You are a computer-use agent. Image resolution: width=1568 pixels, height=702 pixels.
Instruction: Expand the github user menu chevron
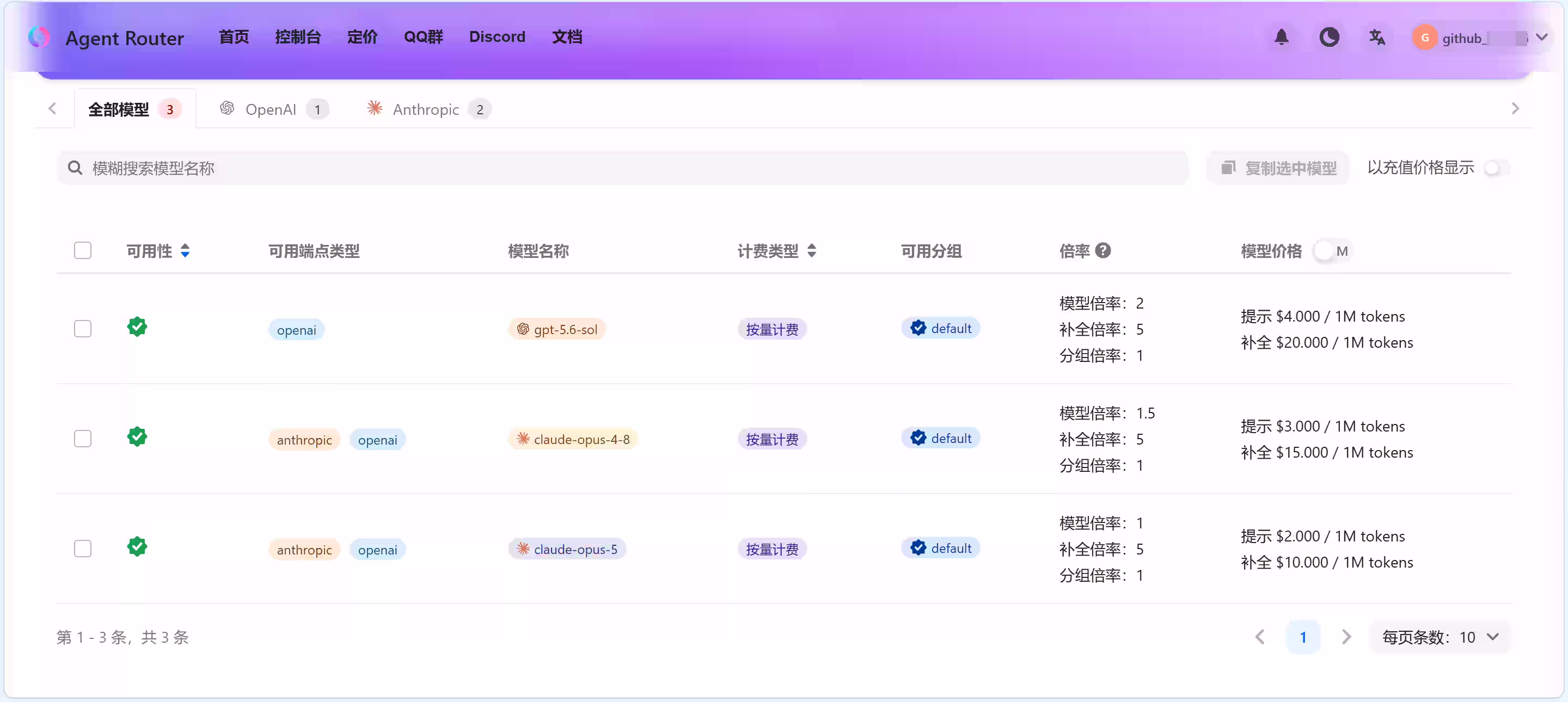1541,38
